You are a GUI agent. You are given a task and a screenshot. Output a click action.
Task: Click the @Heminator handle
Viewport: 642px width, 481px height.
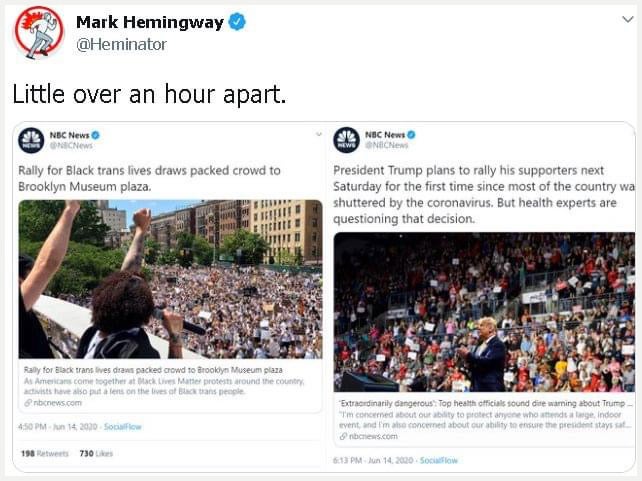click(122, 44)
